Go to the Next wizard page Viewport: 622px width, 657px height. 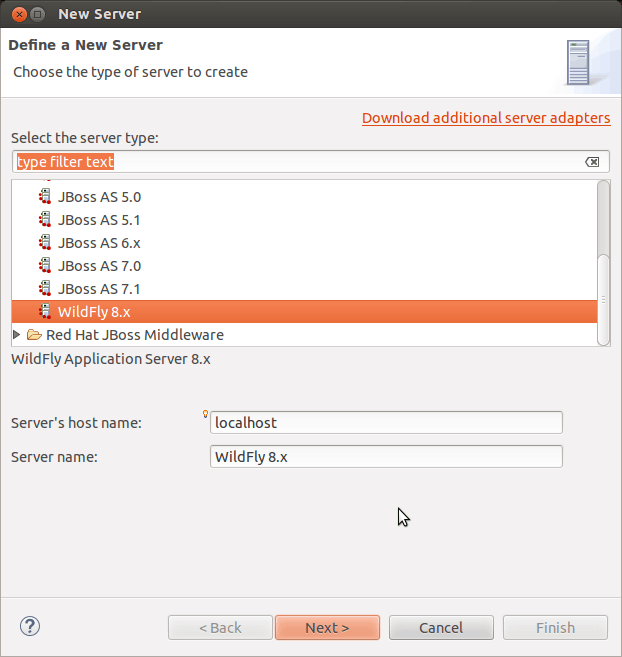327,627
